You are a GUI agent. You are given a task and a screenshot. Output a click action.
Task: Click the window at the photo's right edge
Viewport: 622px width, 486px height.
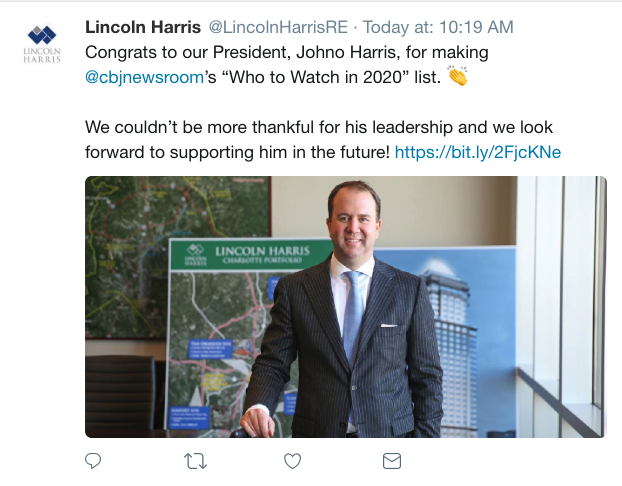[570, 300]
